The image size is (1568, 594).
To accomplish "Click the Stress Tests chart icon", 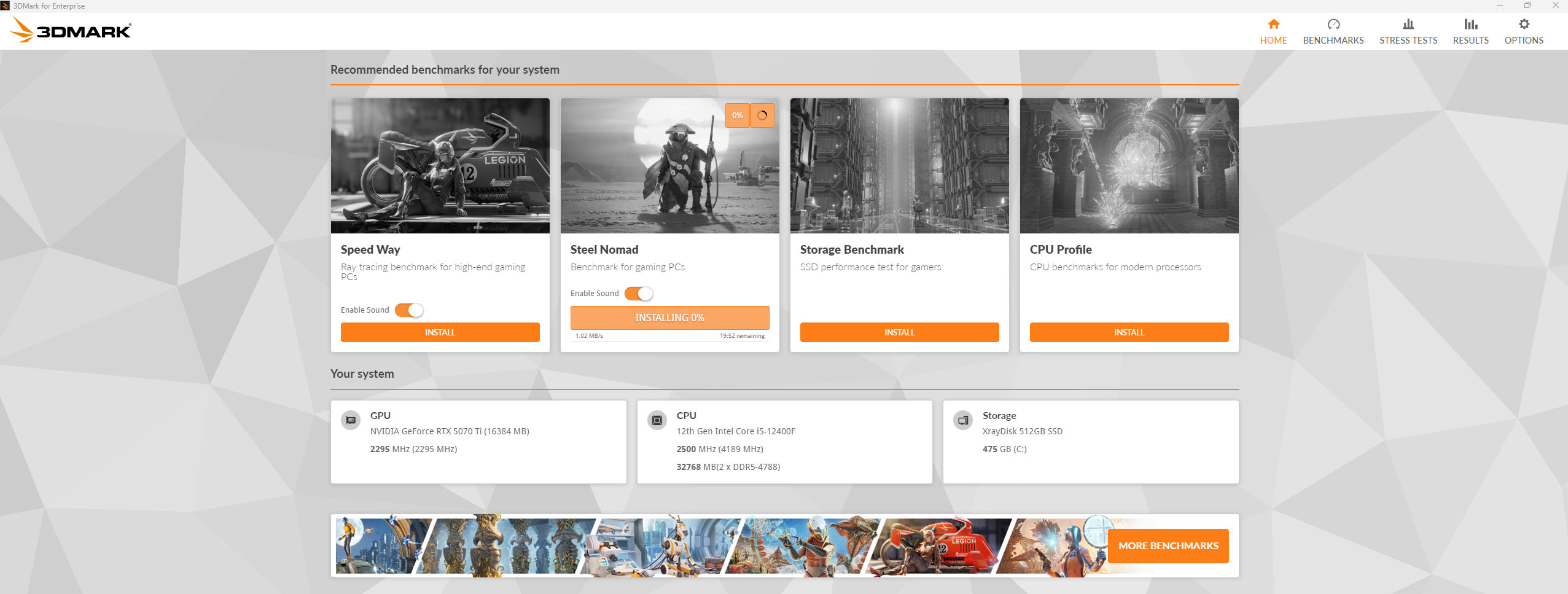I will 1408,24.
